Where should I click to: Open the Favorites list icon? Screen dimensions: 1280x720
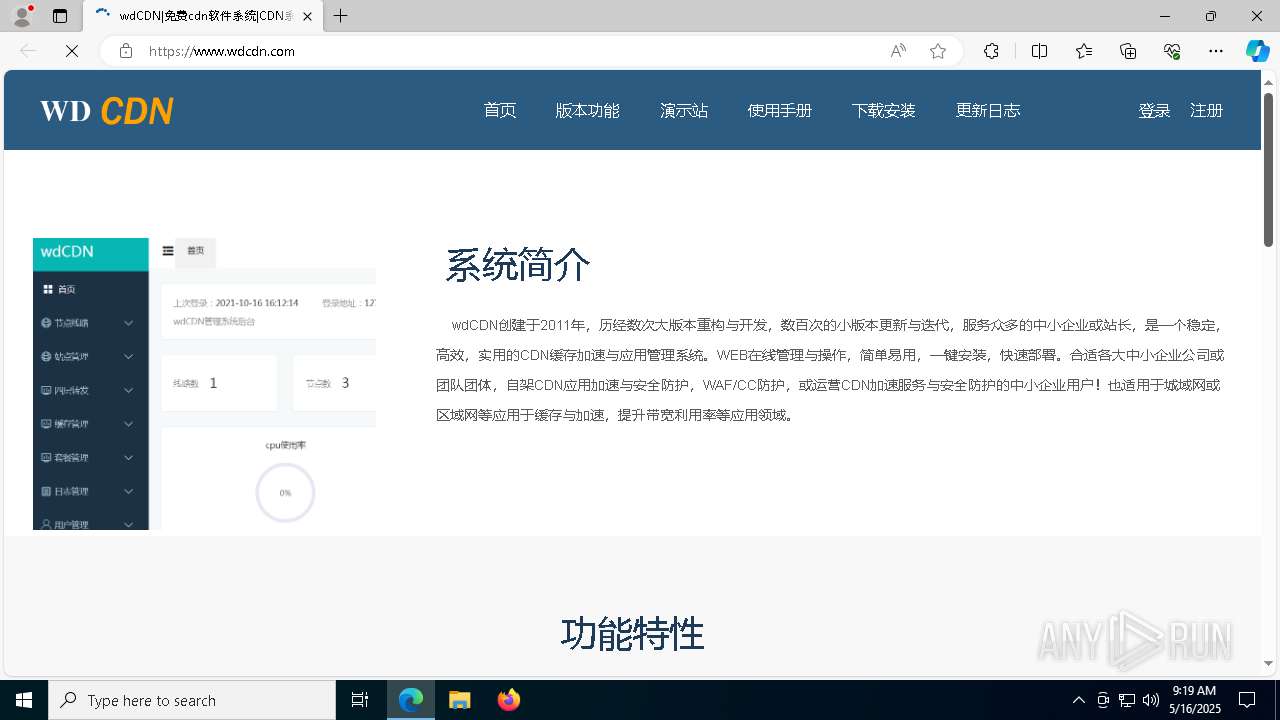pos(1084,51)
